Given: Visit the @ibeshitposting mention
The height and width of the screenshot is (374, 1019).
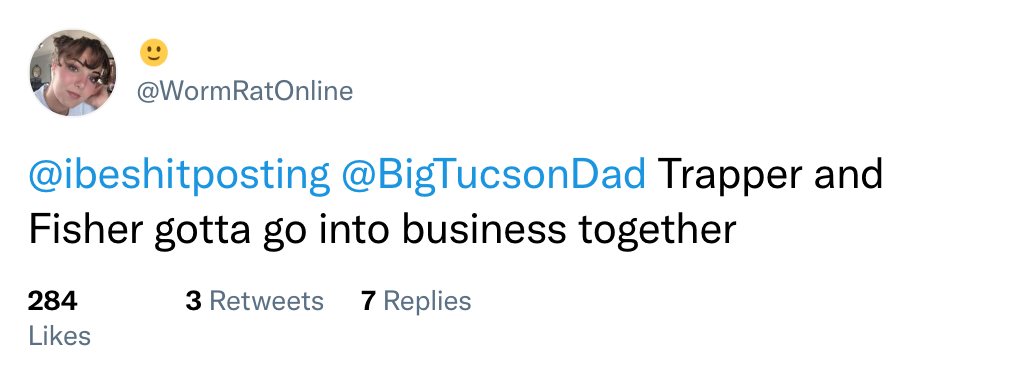Looking at the screenshot, I should (179, 176).
